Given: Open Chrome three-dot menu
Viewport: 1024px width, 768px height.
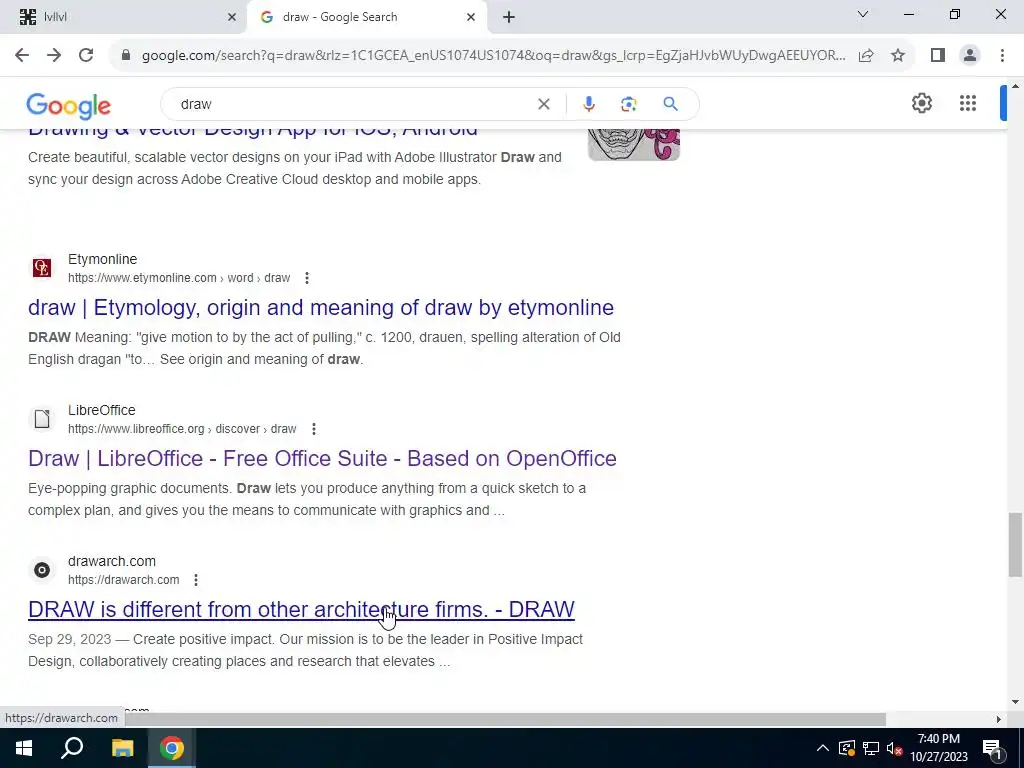Looking at the screenshot, I should click(x=1002, y=56).
